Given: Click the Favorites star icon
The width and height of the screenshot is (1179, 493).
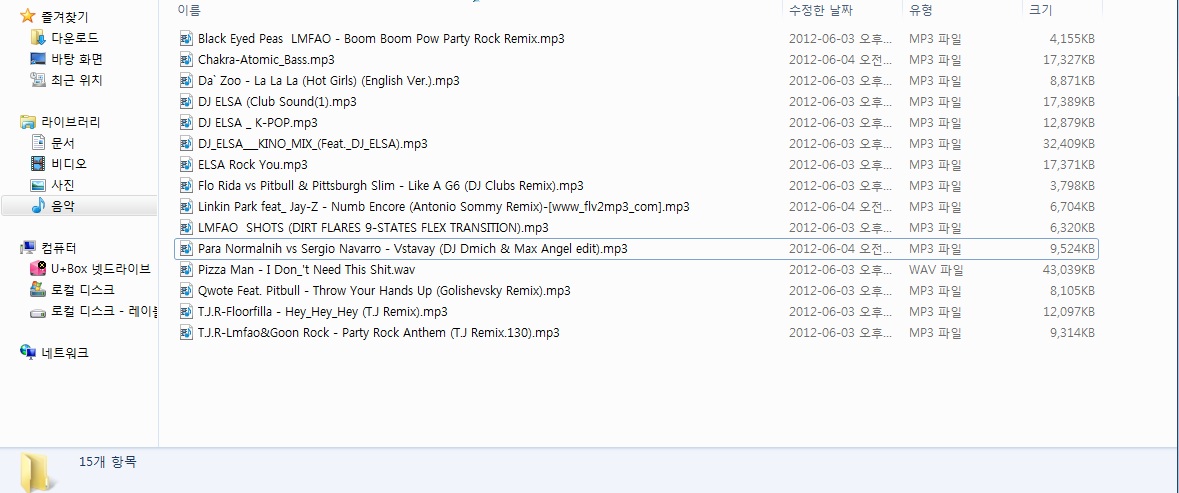Looking at the screenshot, I should pos(28,16).
